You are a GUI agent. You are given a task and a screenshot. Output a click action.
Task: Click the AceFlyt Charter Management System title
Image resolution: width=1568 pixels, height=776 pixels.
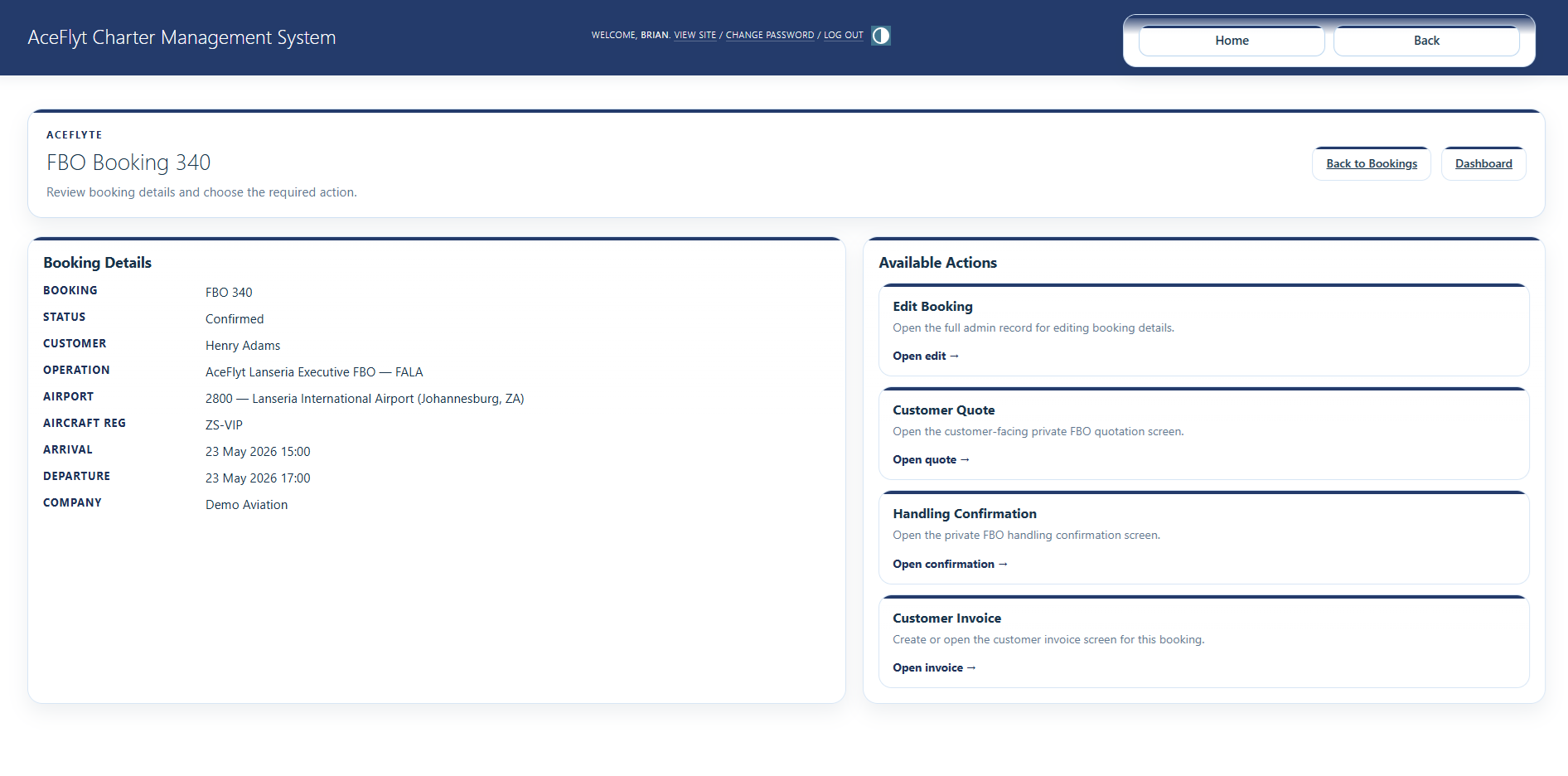point(181,37)
